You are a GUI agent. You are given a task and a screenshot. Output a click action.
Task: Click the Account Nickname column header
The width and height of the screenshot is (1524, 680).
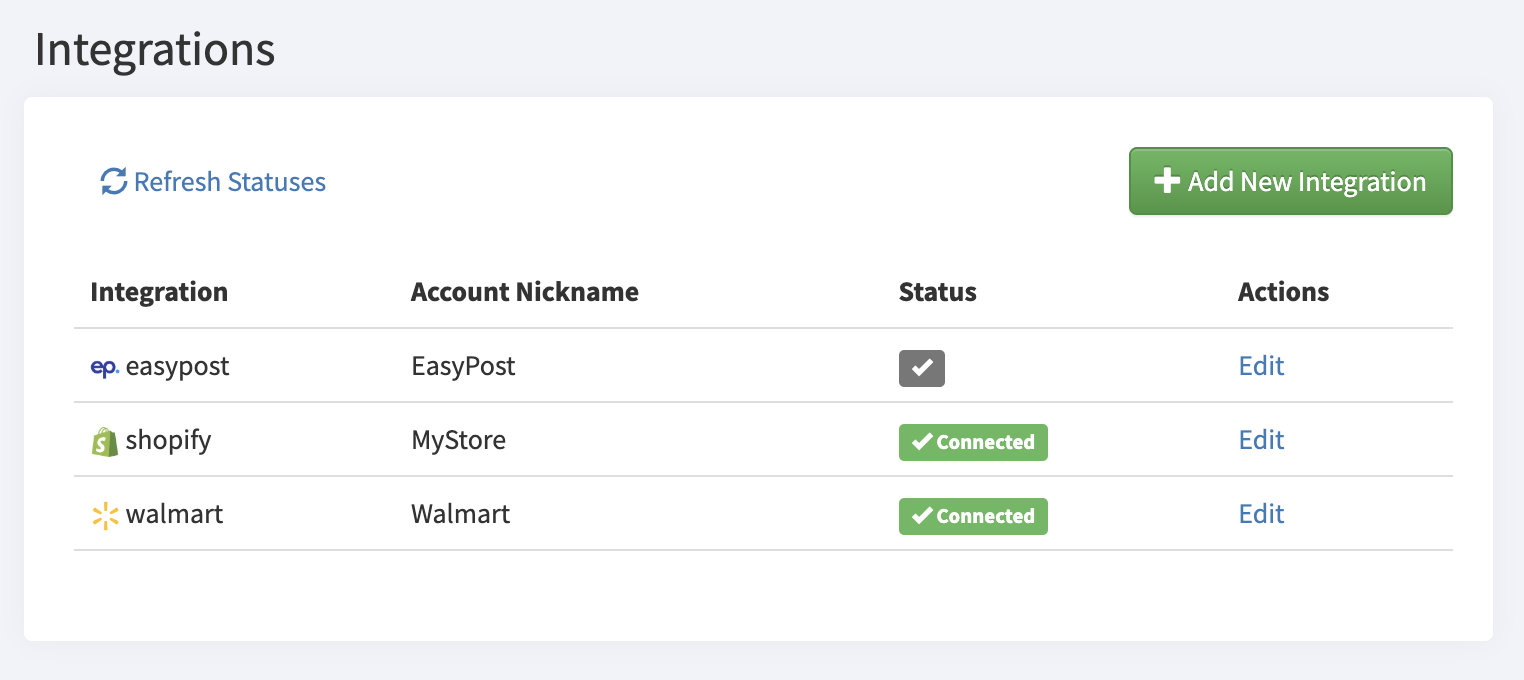click(524, 292)
